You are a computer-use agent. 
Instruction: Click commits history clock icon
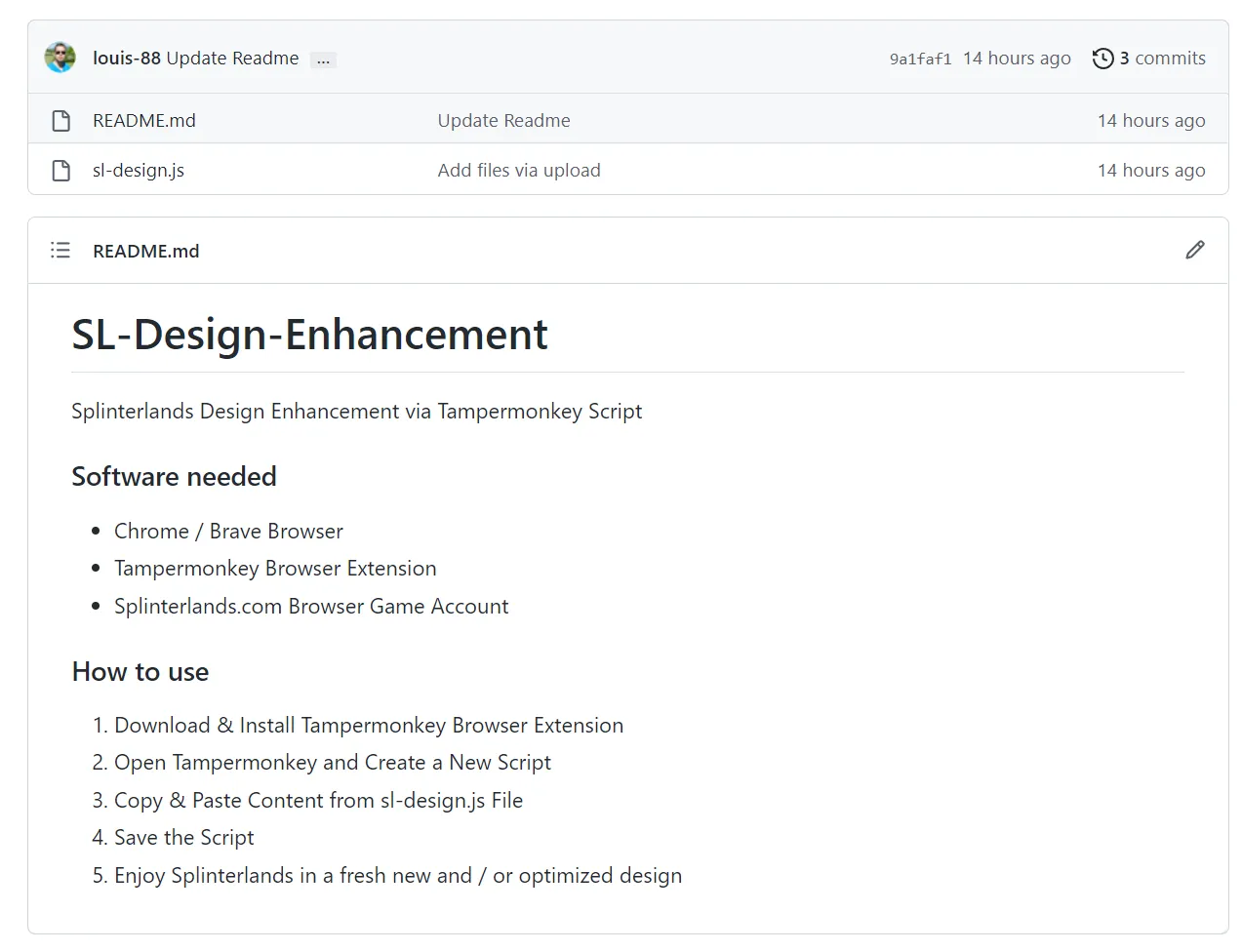coord(1102,59)
